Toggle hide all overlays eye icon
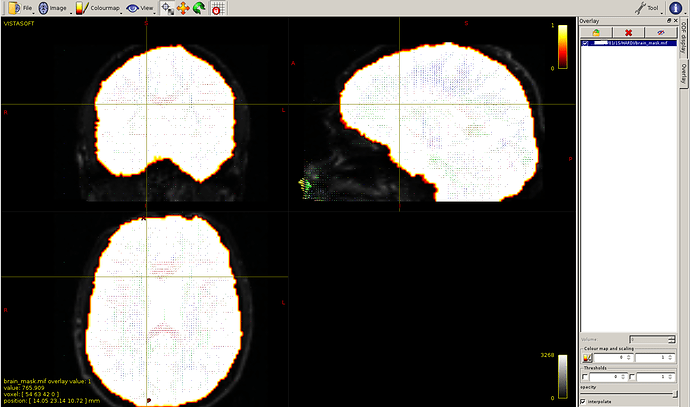Screen dimensions: 690x407 [661, 33]
